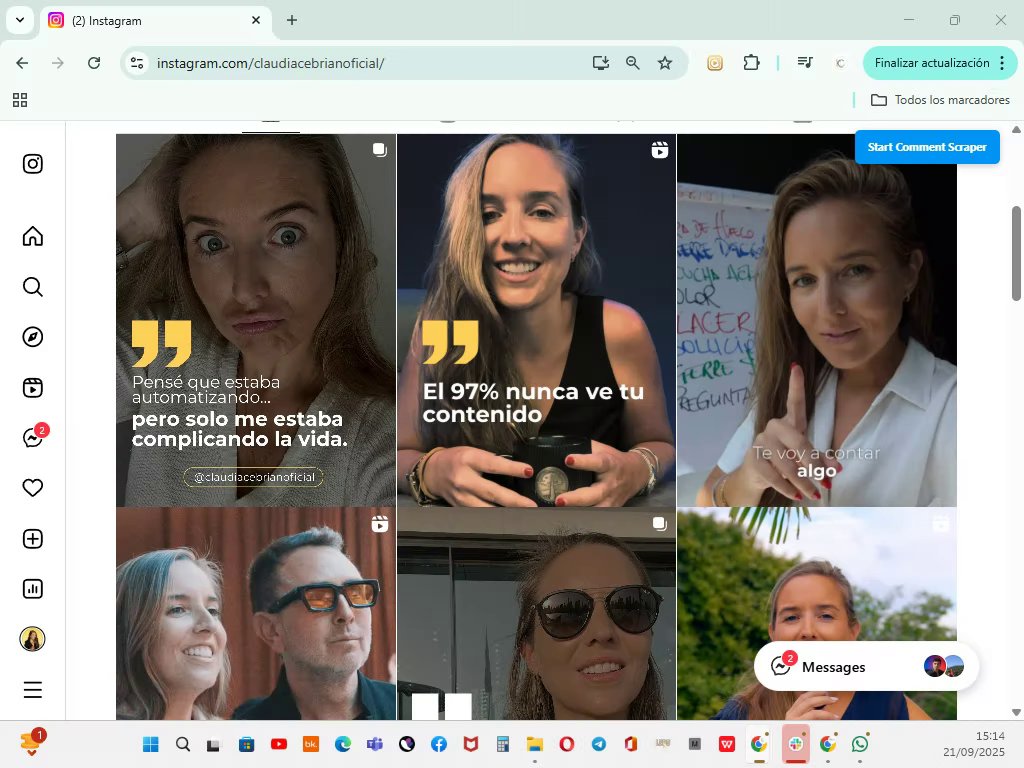This screenshot has height=768, width=1024.
Task: Open post 'Te voy a contar algo'
Action: tap(816, 320)
